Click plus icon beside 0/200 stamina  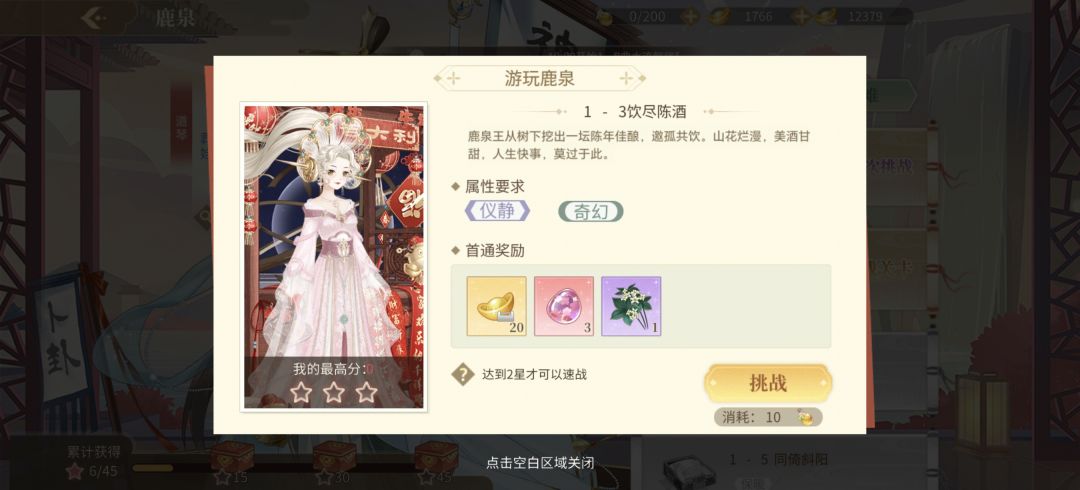(689, 17)
